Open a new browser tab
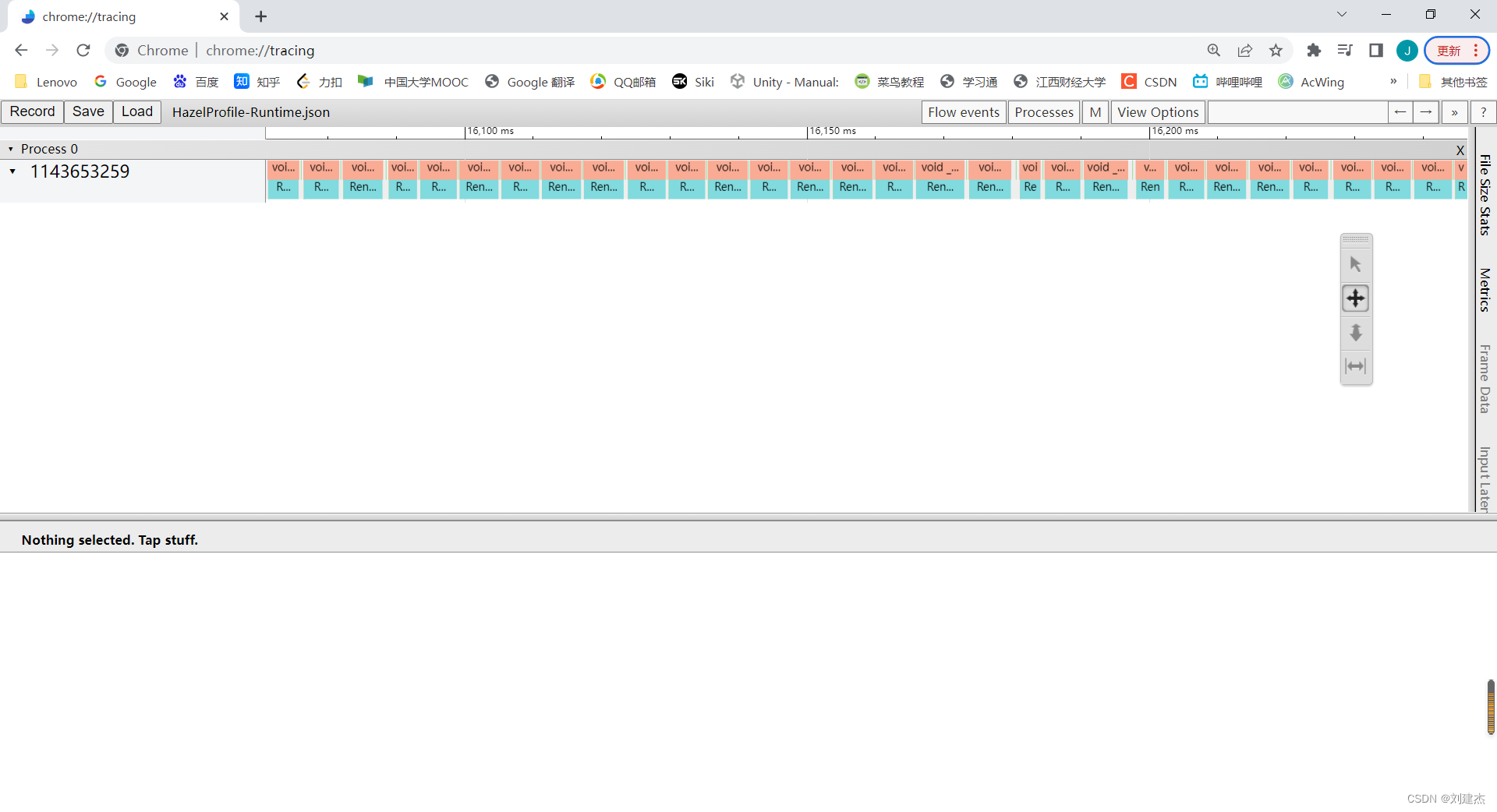Viewport: 1497px width, 812px height. tap(260, 16)
